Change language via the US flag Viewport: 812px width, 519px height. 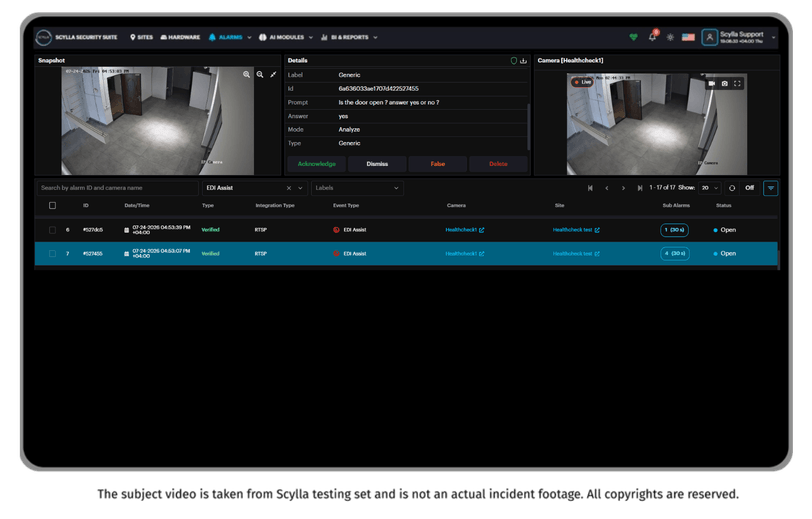pyautogui.click(x=688, y=37)
